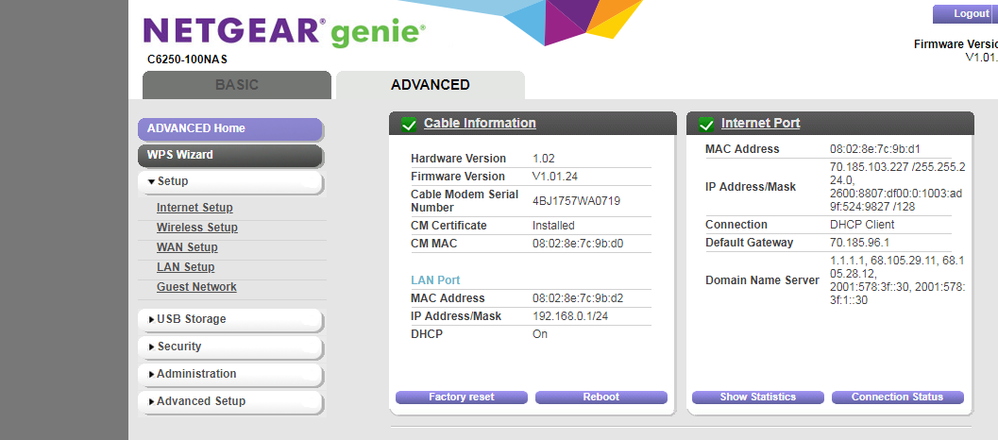Screen dimensions: 998x440
Task: Click the Show Statistics button
Action: (x=758, y=397)
